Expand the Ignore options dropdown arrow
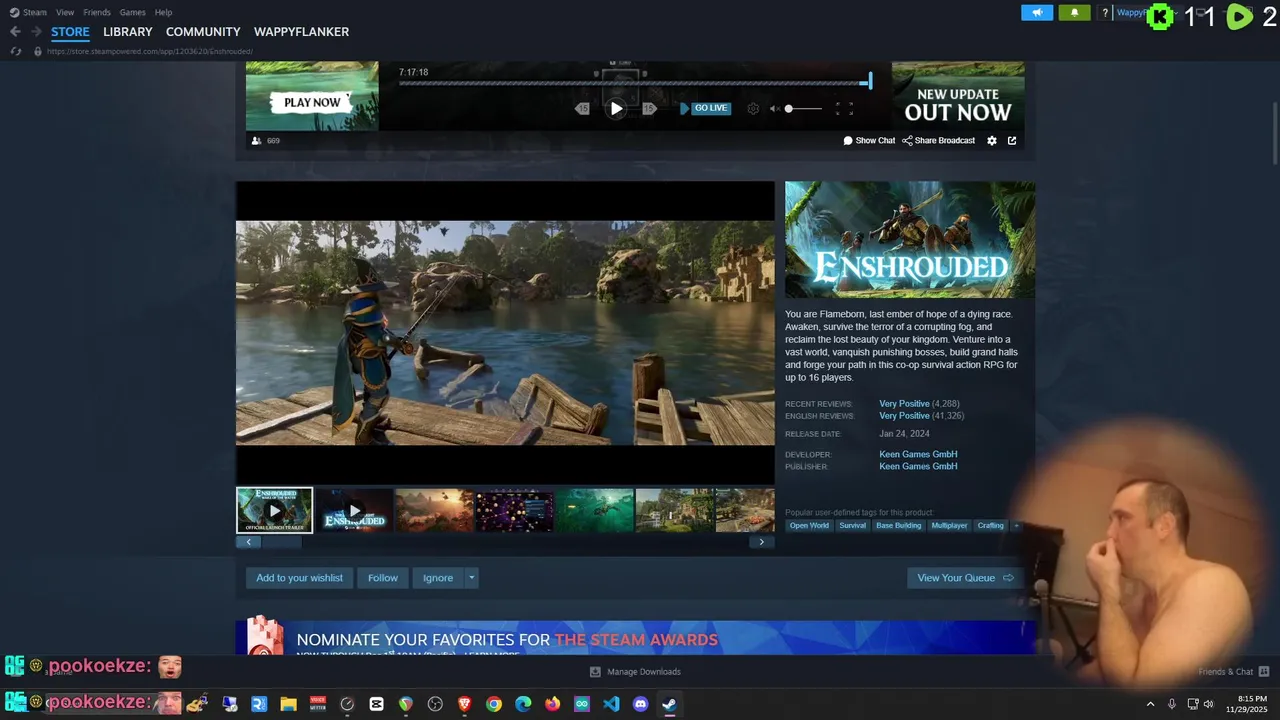Image resolution: width=1280 pixels, height=720 pixels. [471, 578]
